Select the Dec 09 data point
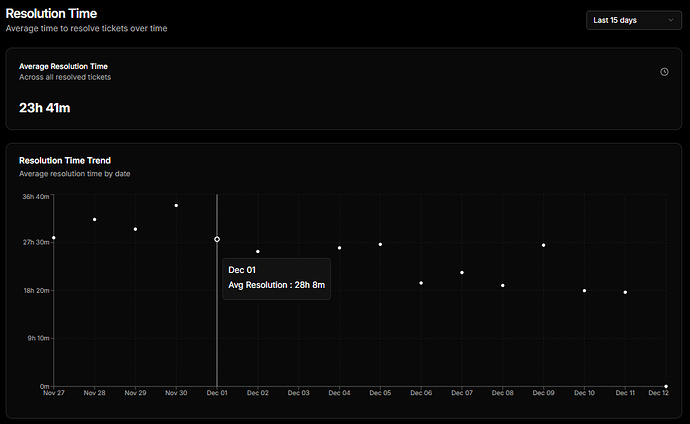 pyautogui.click(x=544, y=245)
